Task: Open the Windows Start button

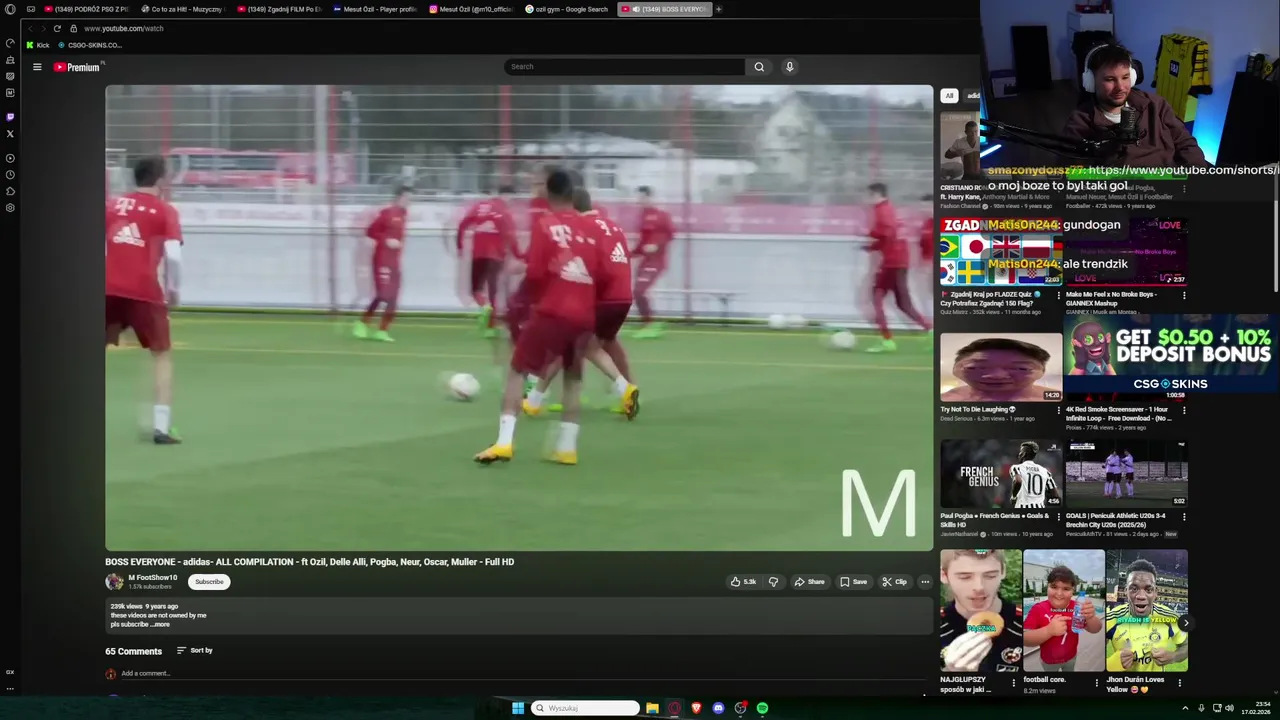Action: point(517,708)
